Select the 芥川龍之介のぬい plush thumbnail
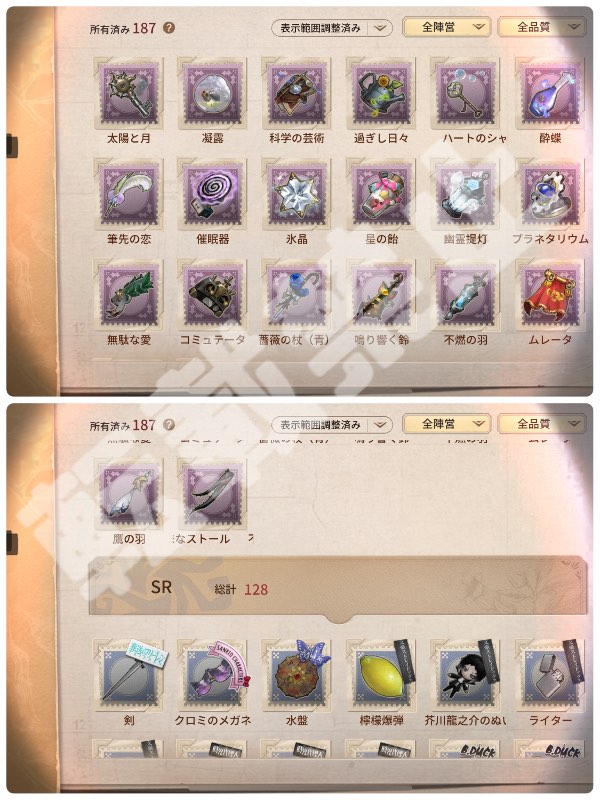The image size is (600, 800). (x=465, y=674)
